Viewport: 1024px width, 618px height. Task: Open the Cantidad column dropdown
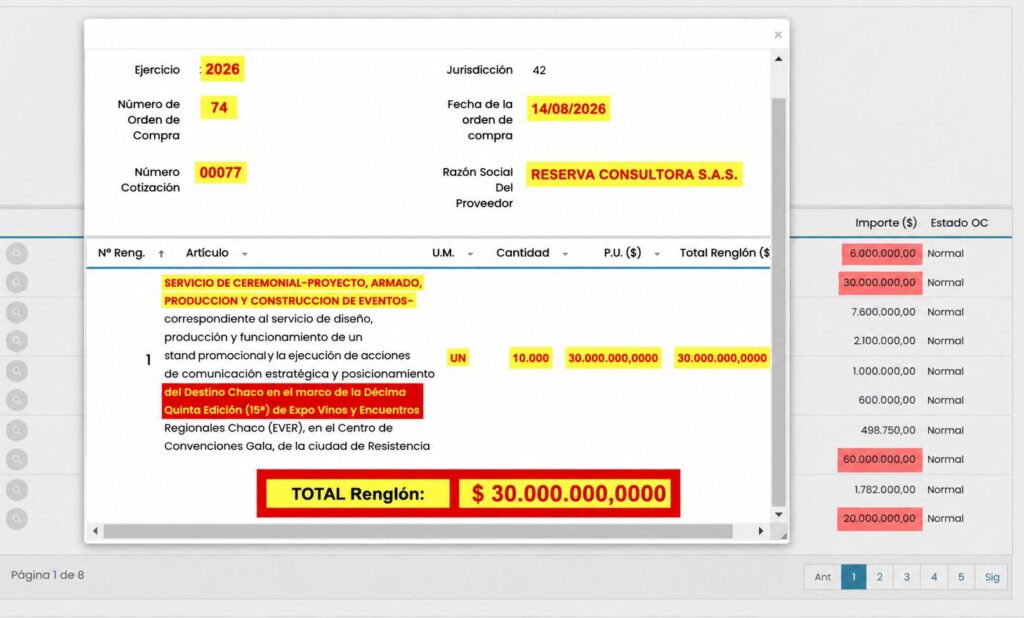(x=565, y=254)
